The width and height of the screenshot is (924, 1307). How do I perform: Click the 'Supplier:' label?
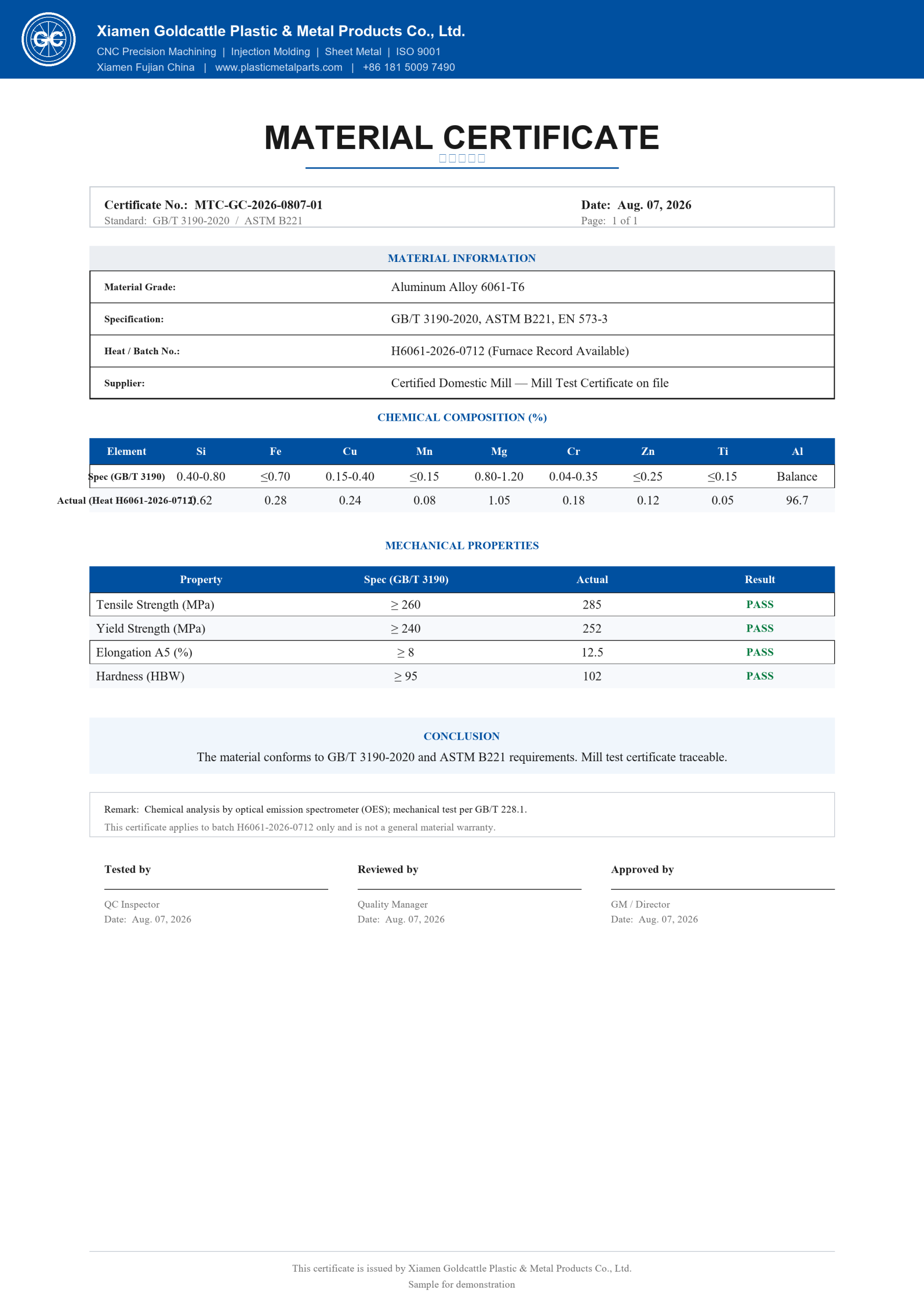(x=124, y=383)
